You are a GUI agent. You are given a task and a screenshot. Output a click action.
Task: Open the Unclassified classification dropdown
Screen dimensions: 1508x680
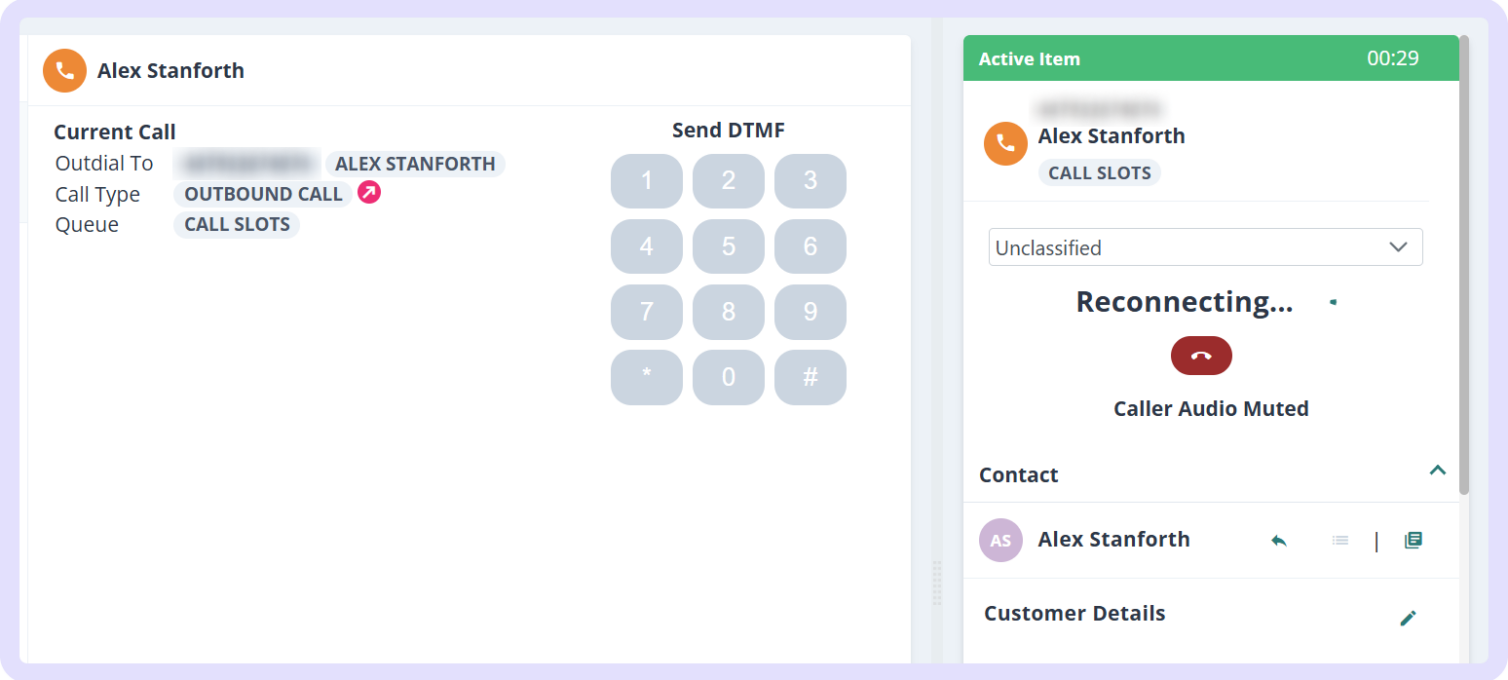[1205, 247]
